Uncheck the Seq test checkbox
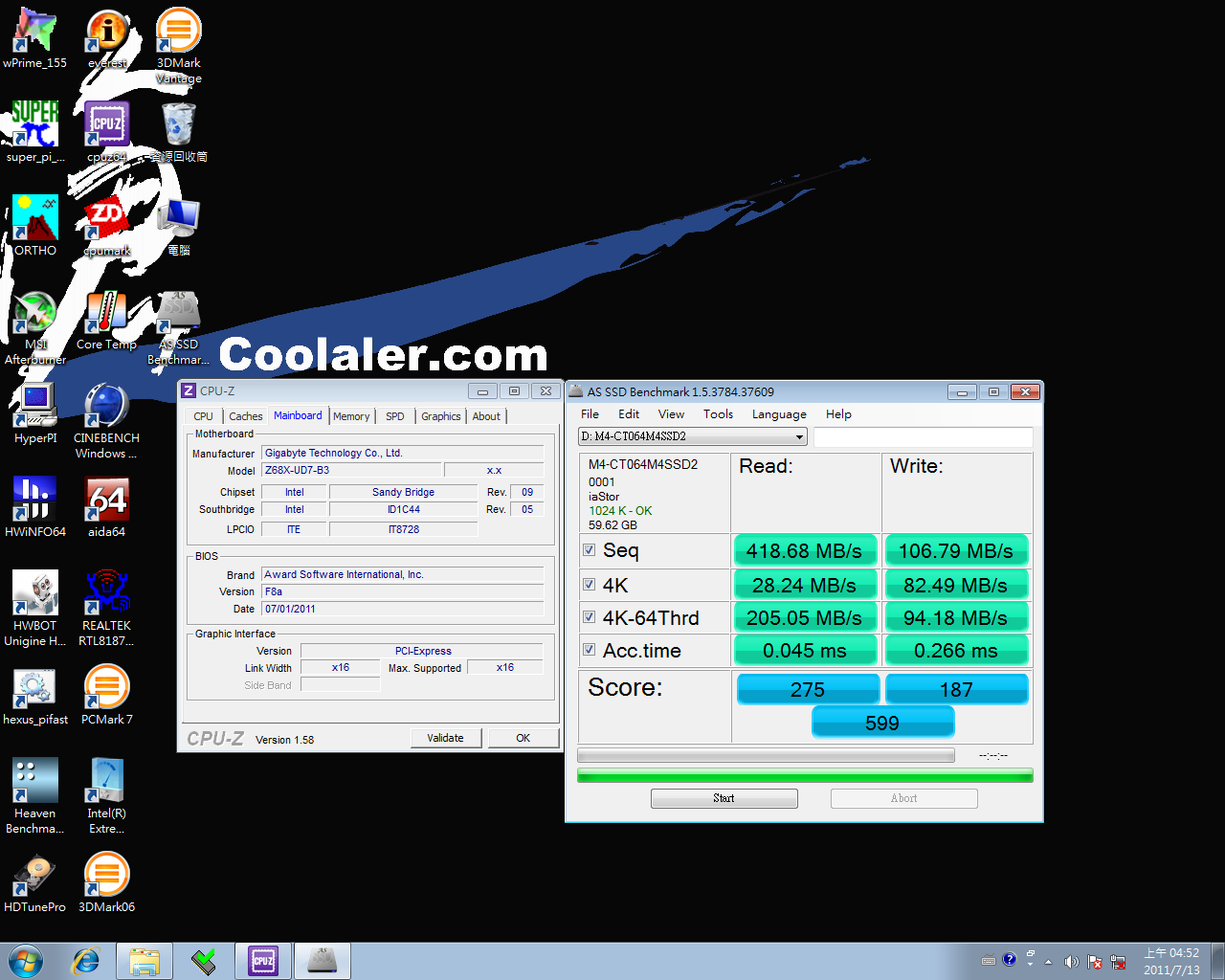The width and height of the screenshot is (1225, 980). 590,550
